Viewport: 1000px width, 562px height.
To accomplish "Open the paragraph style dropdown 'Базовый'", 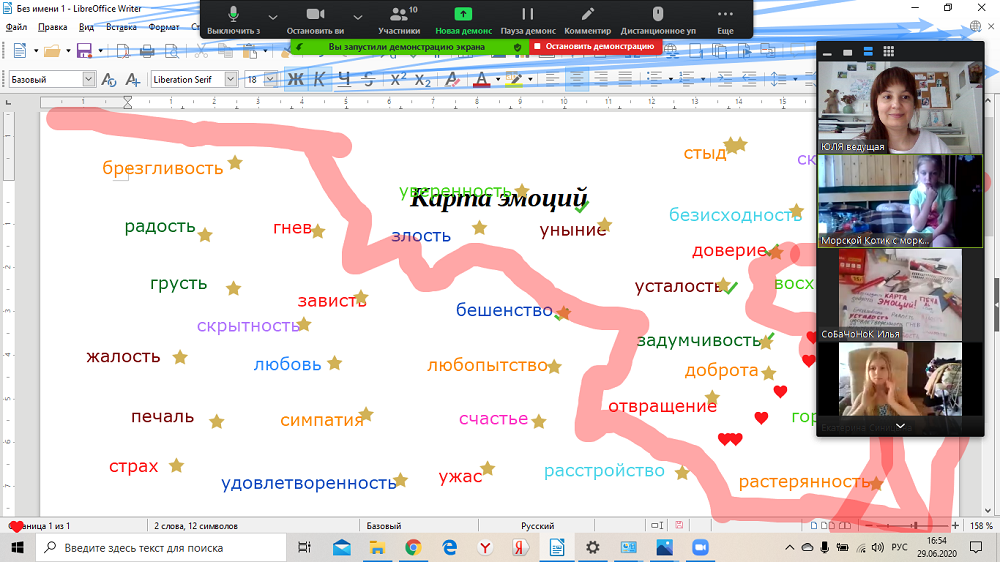I will 88,79.
